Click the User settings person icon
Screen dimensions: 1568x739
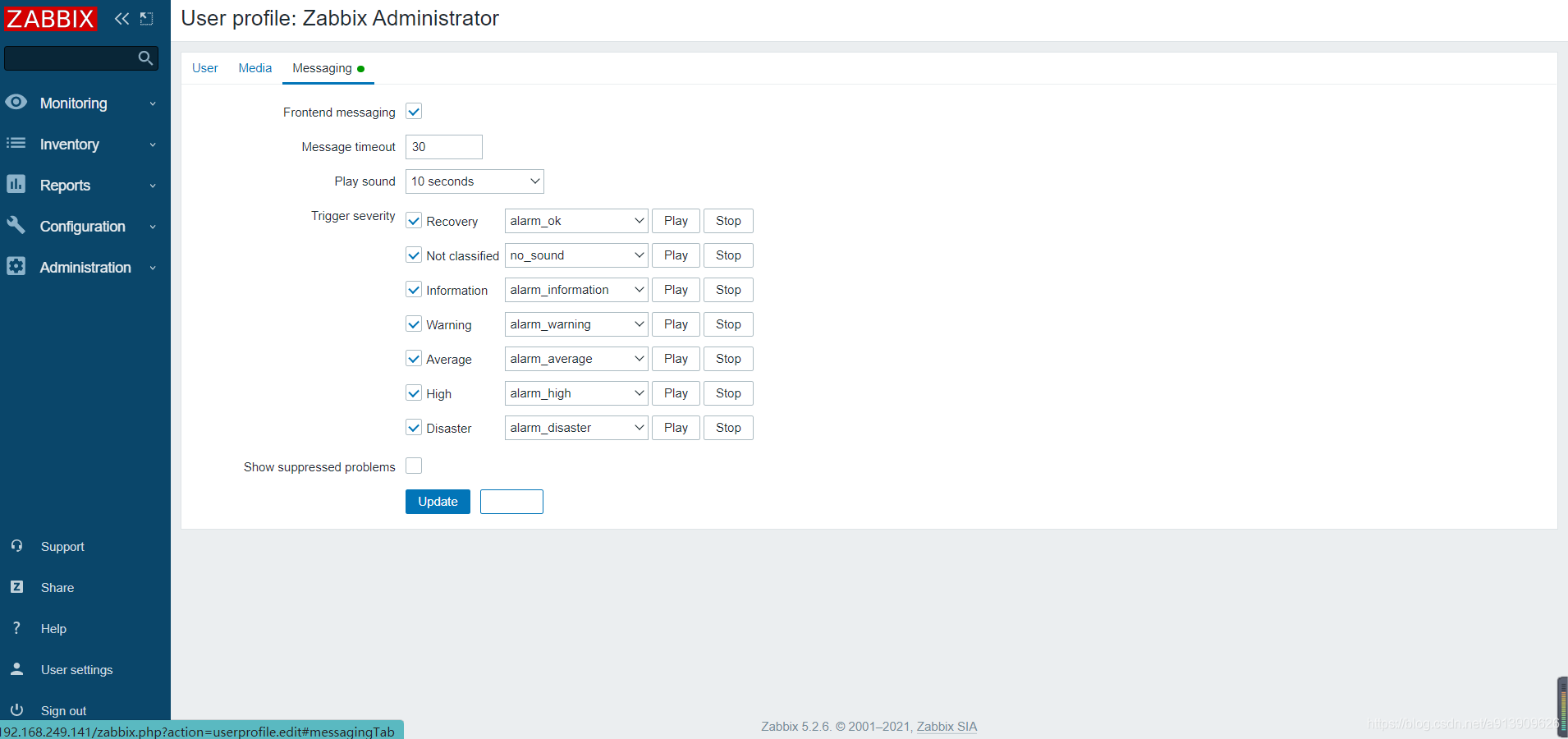[x=16, y=669]
